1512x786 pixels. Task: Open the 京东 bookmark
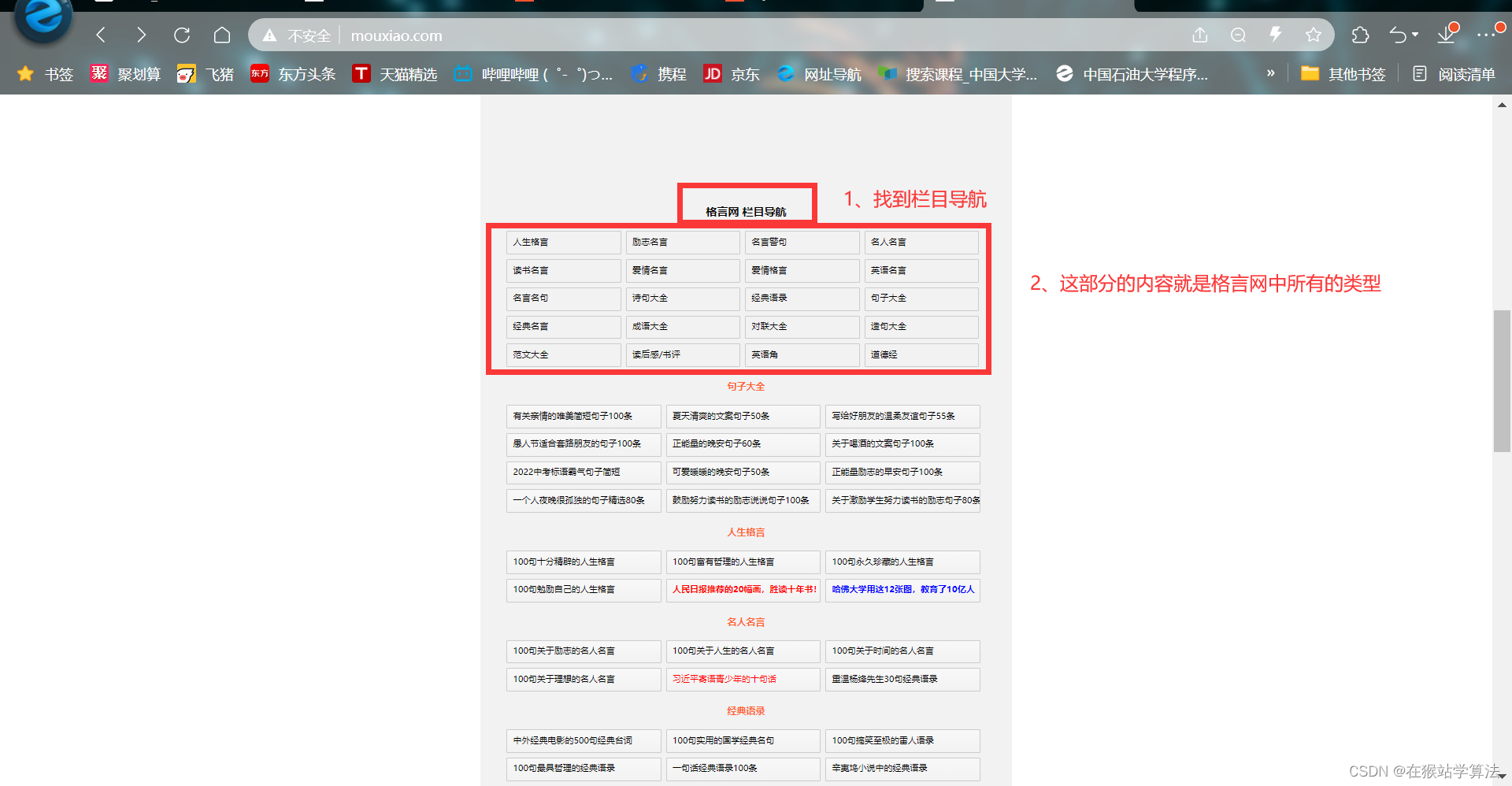click(731, 74)
